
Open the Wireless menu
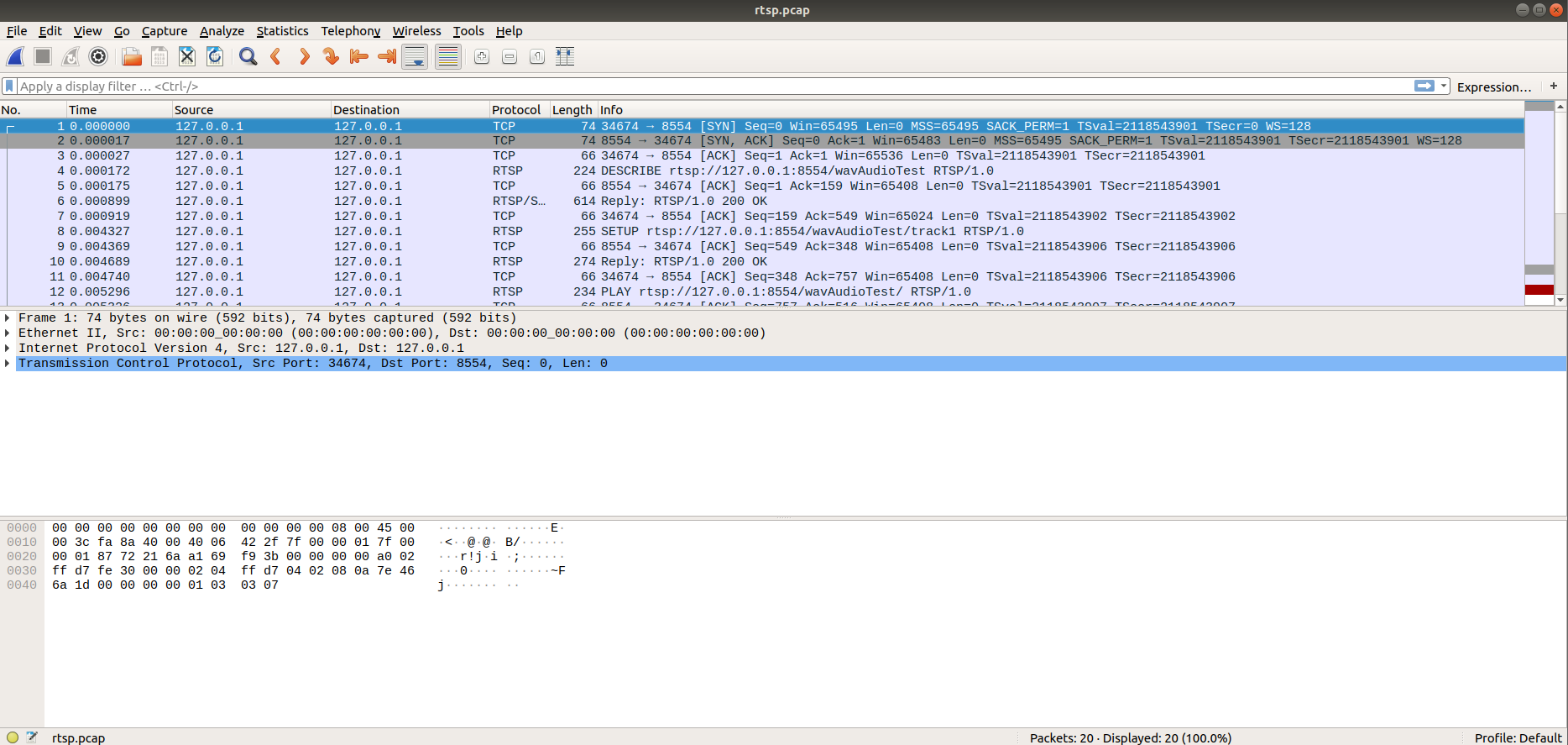416,31
